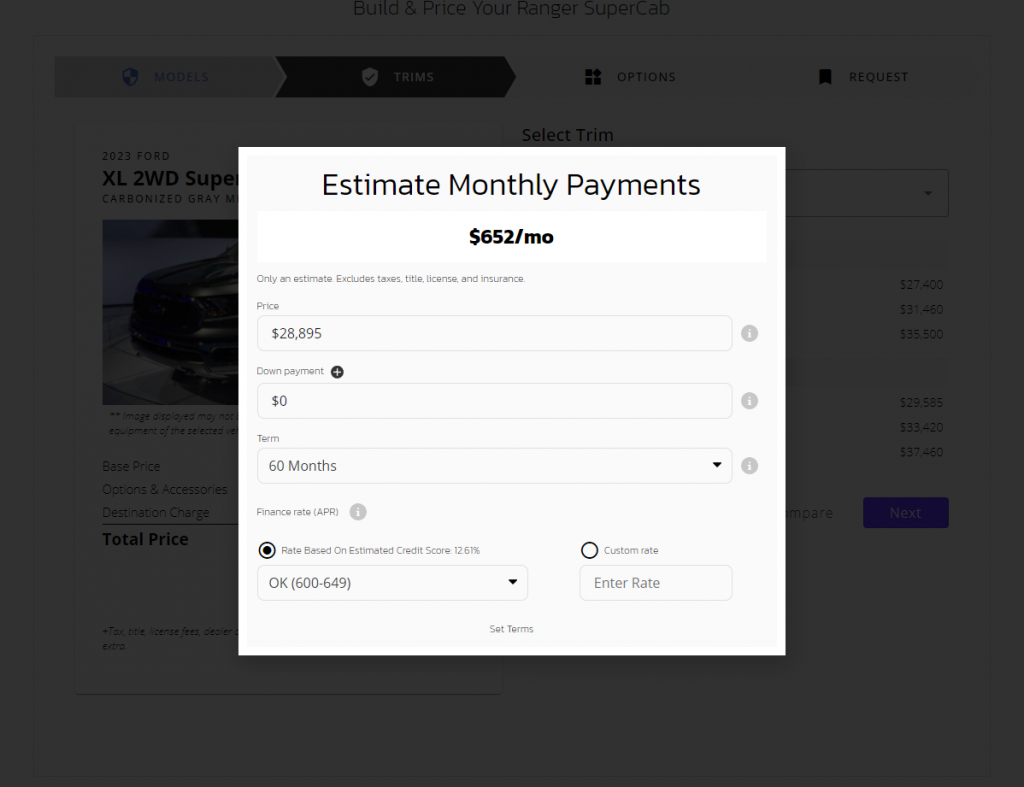This screenshot has width=1024, height=787.
Task: Click the Enter Rate input field
Action: 656,583
